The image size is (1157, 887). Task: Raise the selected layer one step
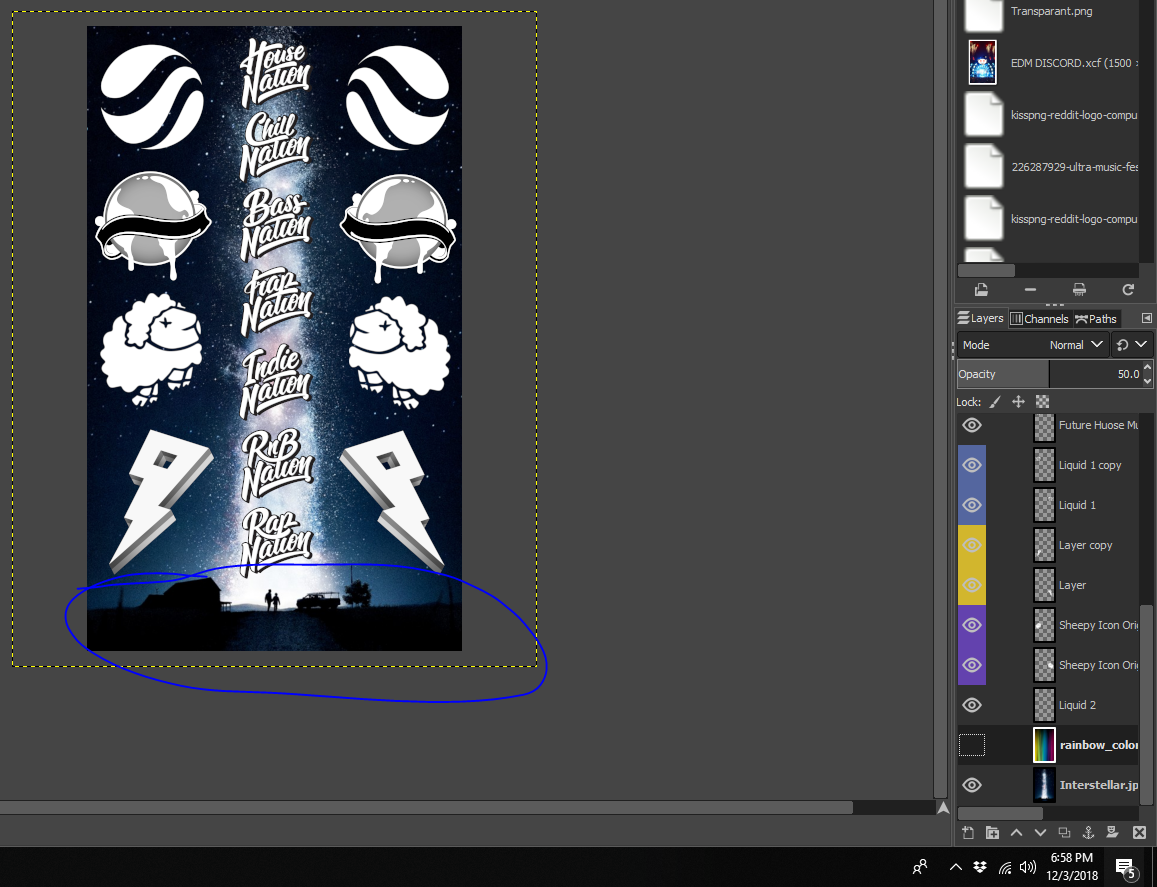(1016, 832)
